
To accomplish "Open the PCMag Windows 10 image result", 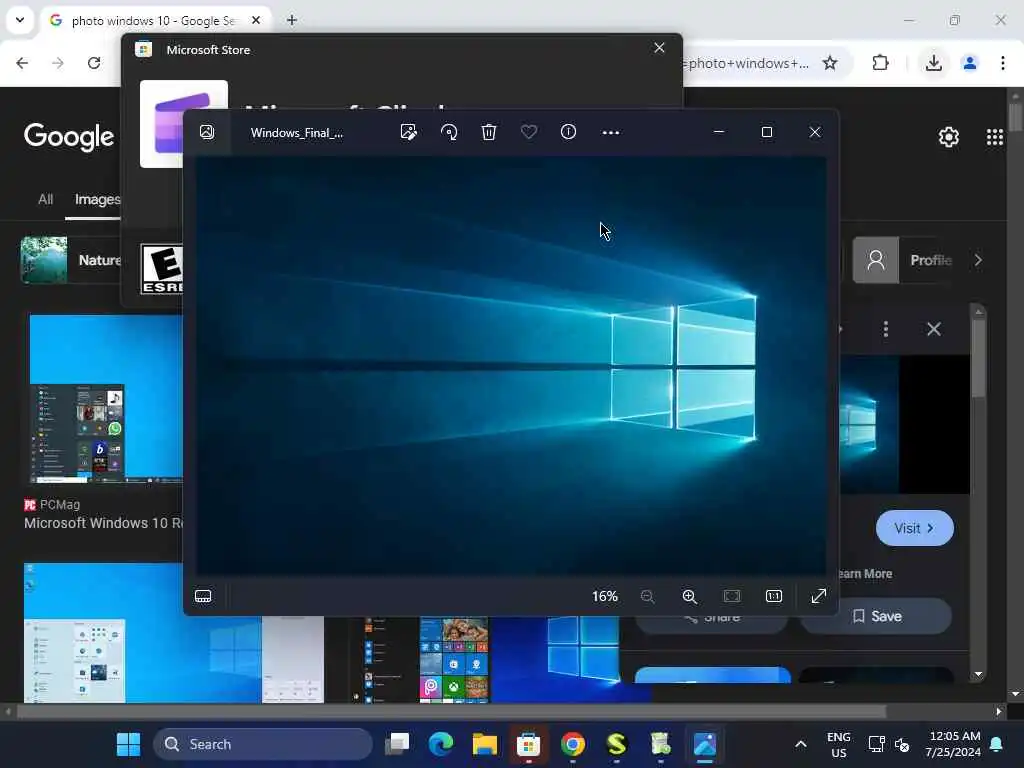I will tap(106, 400).
